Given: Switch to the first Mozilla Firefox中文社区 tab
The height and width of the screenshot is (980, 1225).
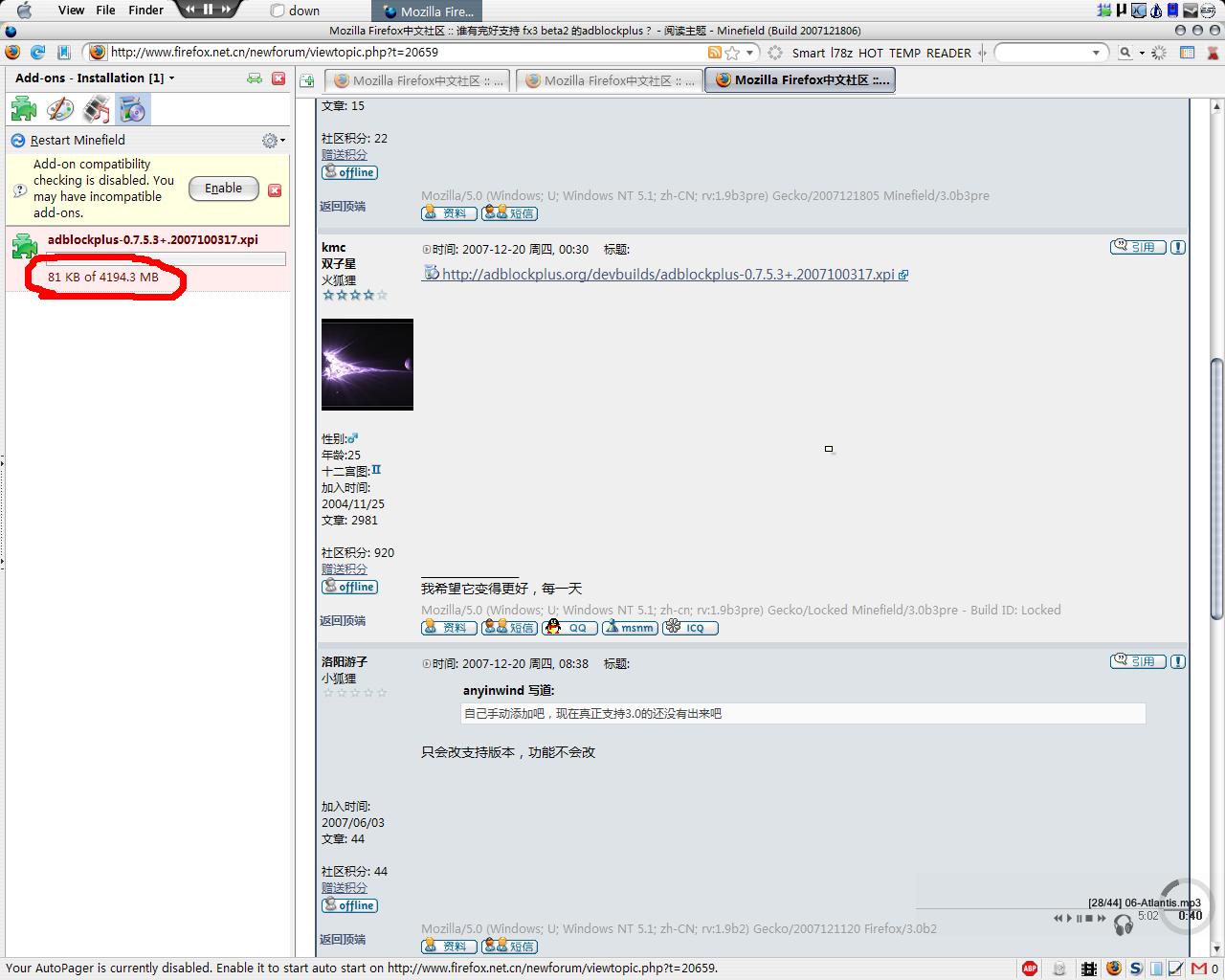Looking at the screenshot, I should tap(417, 81).
